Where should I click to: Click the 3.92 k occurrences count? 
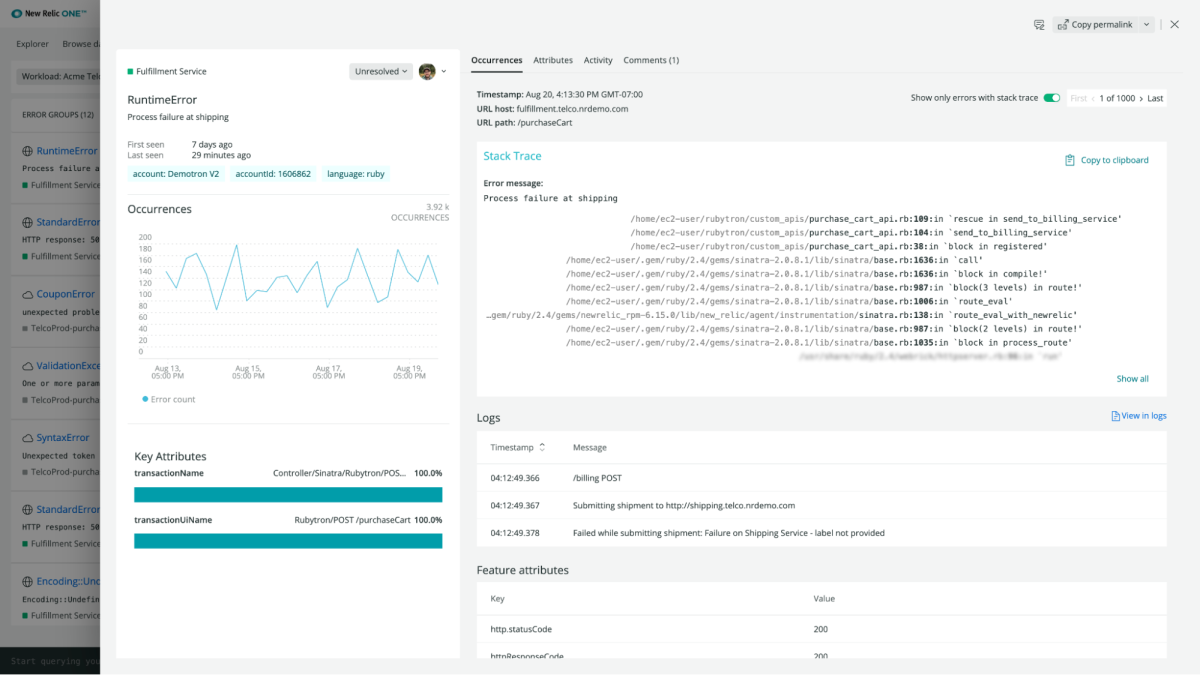click(x=438, y=207)
